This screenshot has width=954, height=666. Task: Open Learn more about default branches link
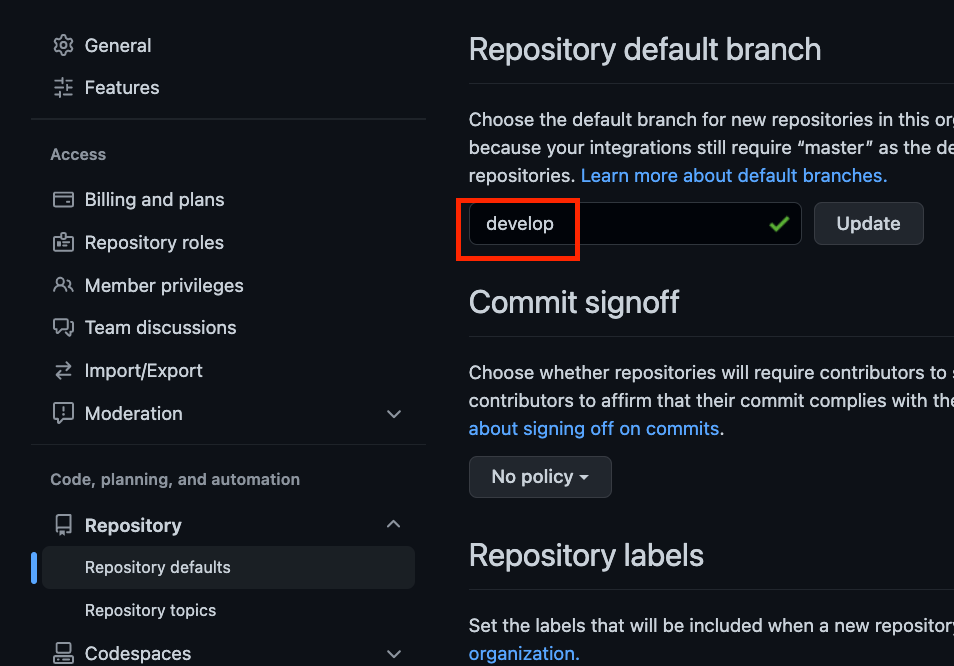pos(733,175)
